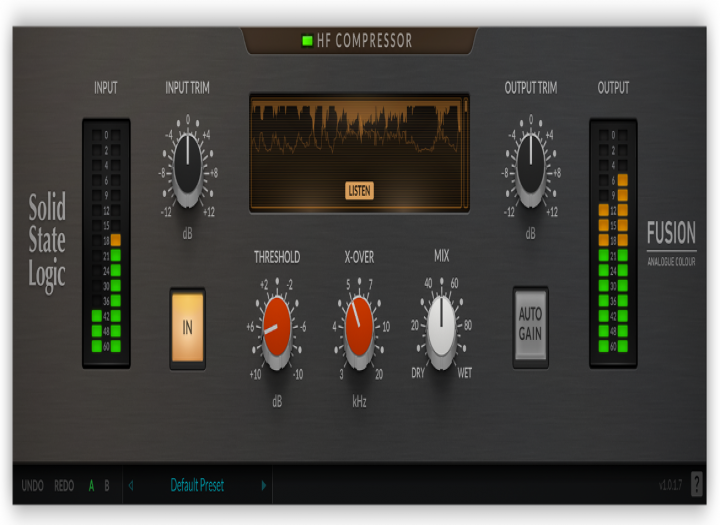Viewport: 720px width, 525px height.
Task: Go to next preset with right arrow
Action: [264, 485]
